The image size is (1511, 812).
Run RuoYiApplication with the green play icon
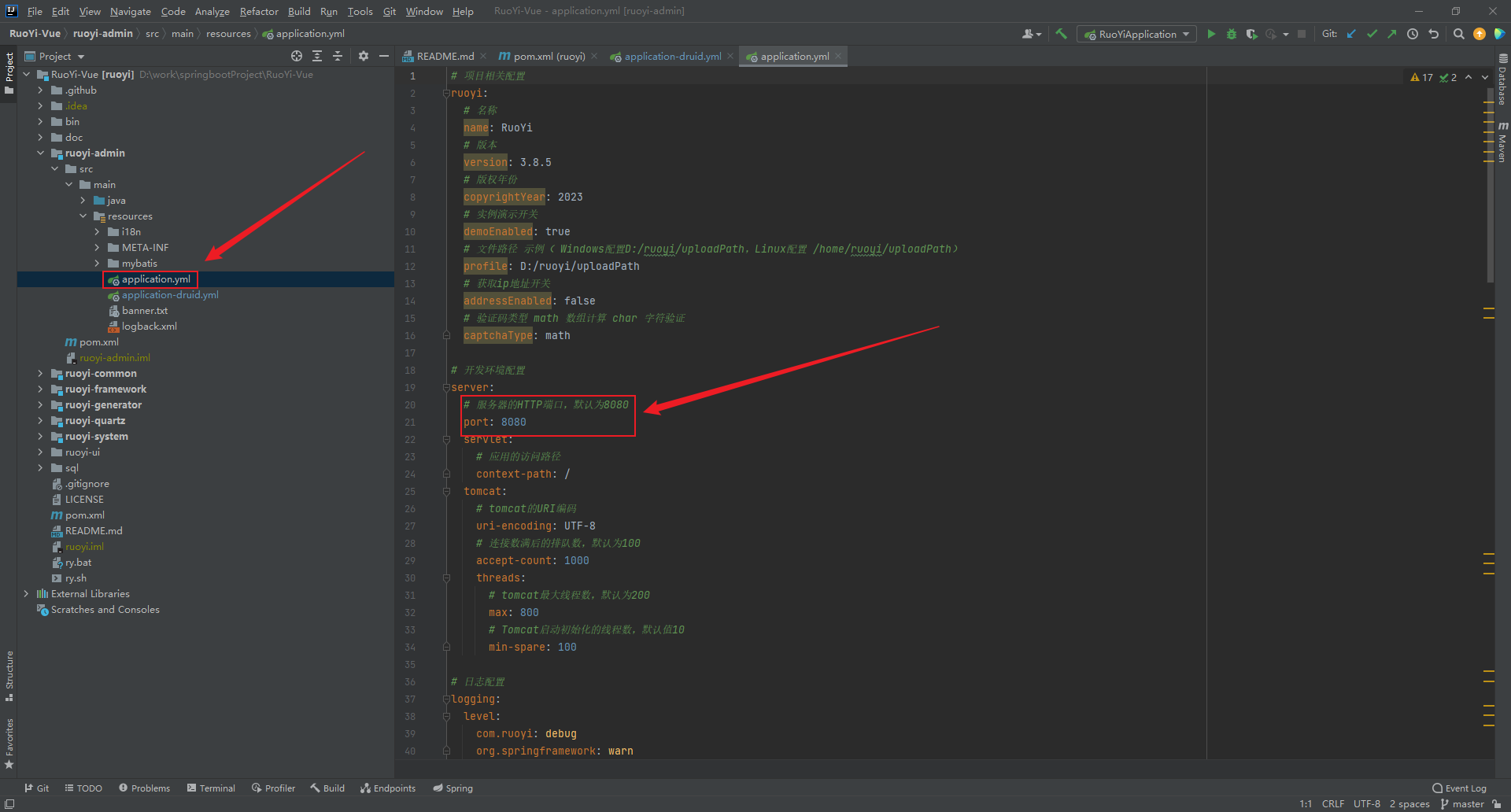pyautogui.click(x=1211, y=34)
